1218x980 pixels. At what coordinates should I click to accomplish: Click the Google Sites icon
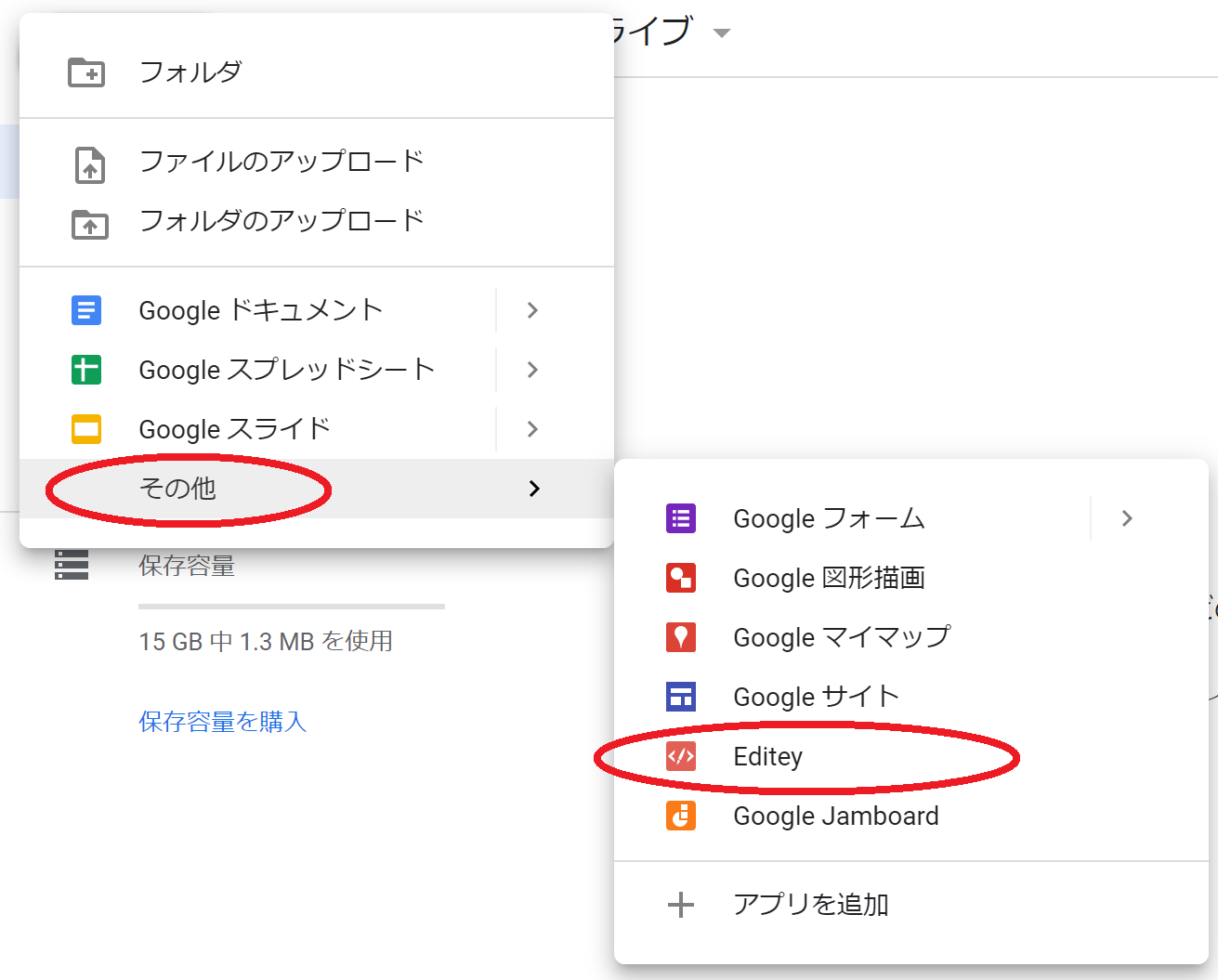681,697
